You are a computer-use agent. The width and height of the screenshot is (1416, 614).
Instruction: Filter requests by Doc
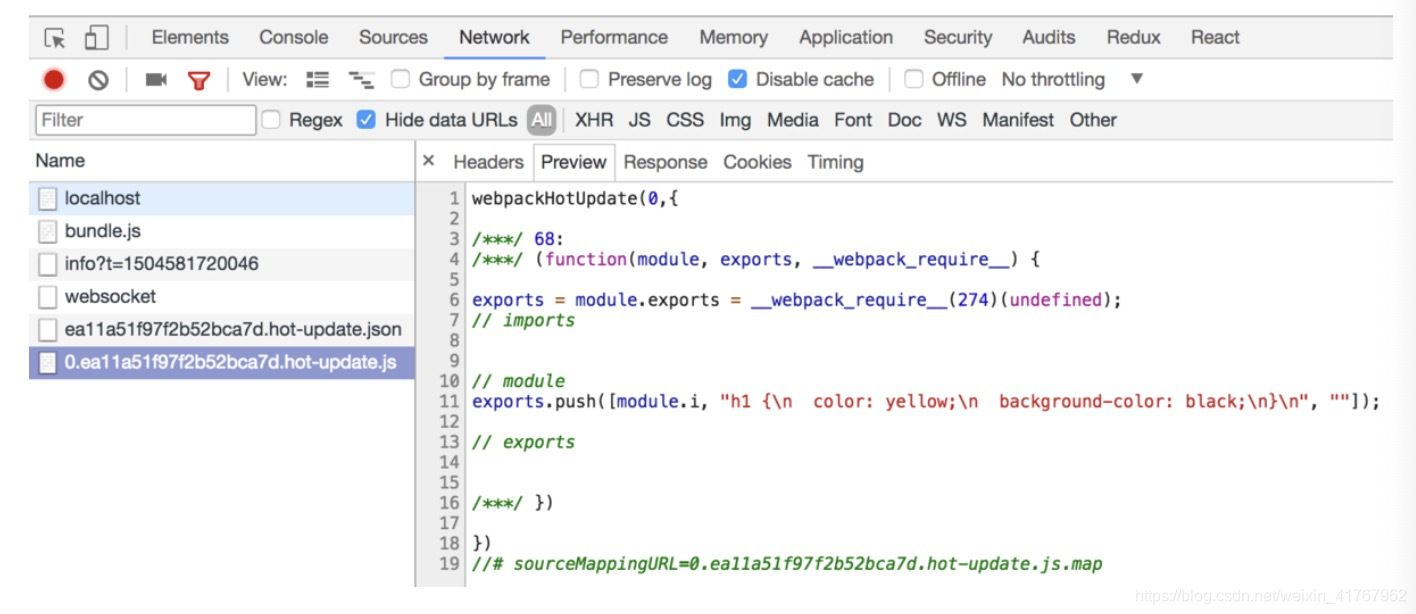[904, 120]
